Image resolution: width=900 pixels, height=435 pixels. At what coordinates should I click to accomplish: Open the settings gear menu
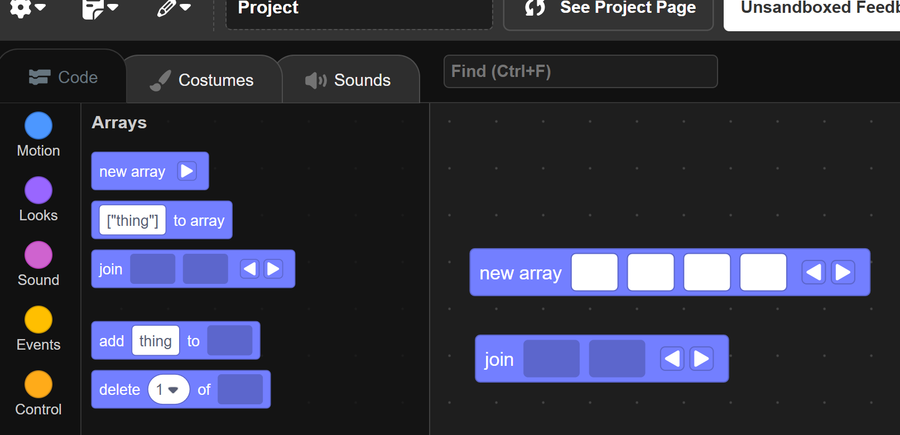(26, 8)
